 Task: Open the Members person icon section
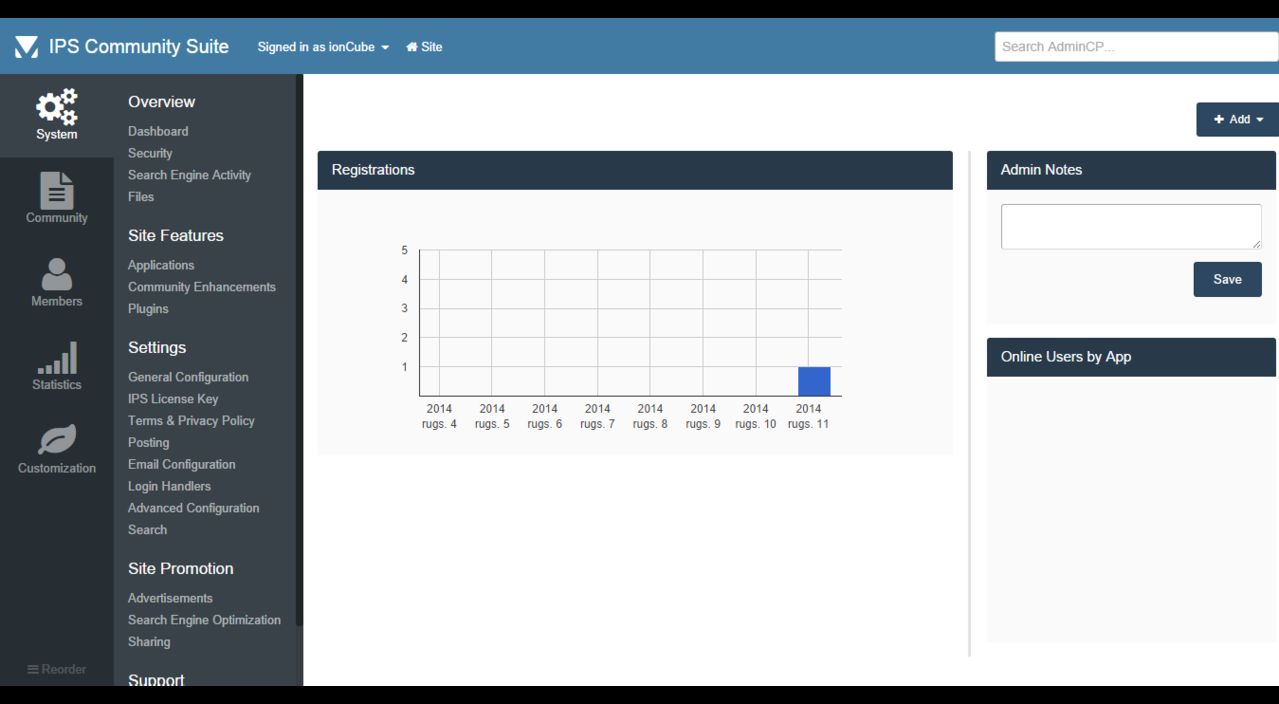[x=57, y=282]
